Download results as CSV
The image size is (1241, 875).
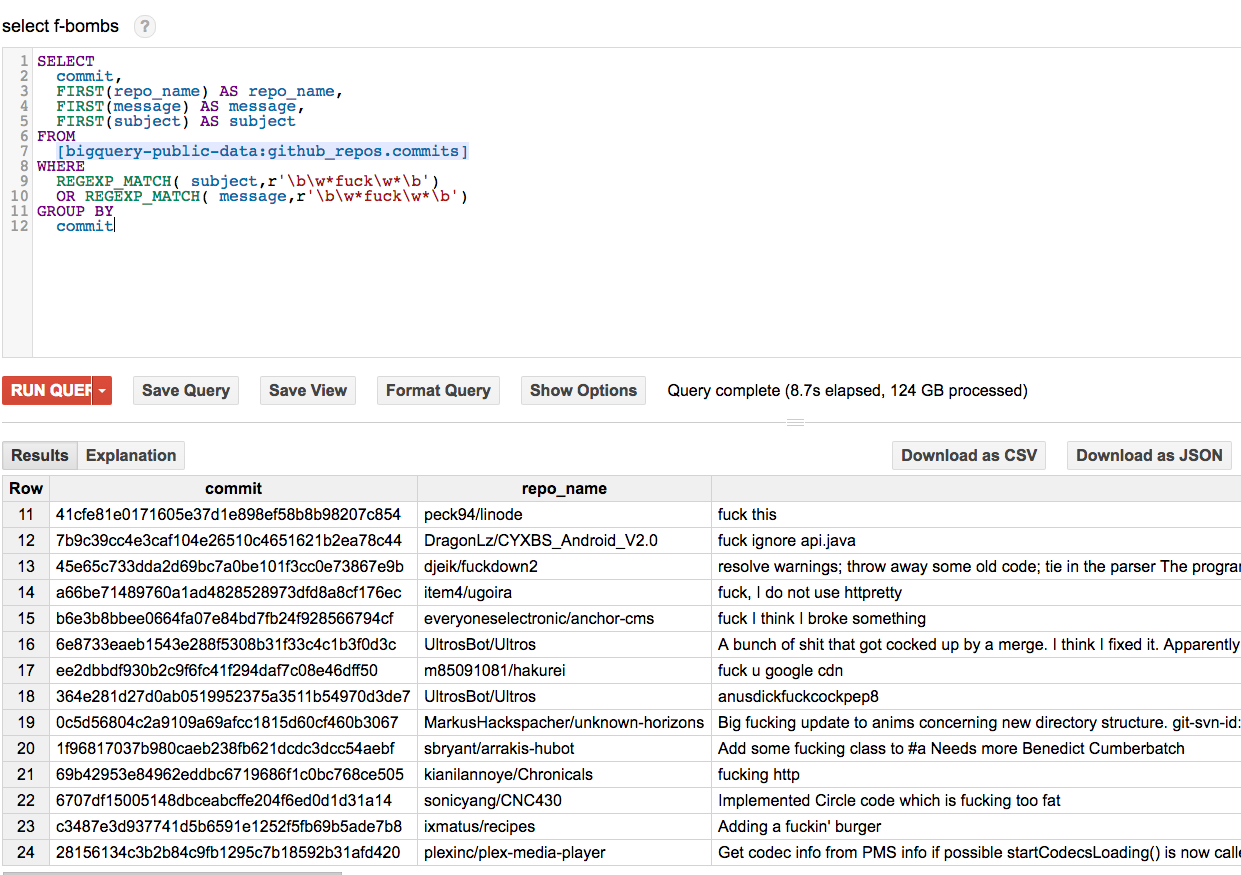(x=969, y=455)
